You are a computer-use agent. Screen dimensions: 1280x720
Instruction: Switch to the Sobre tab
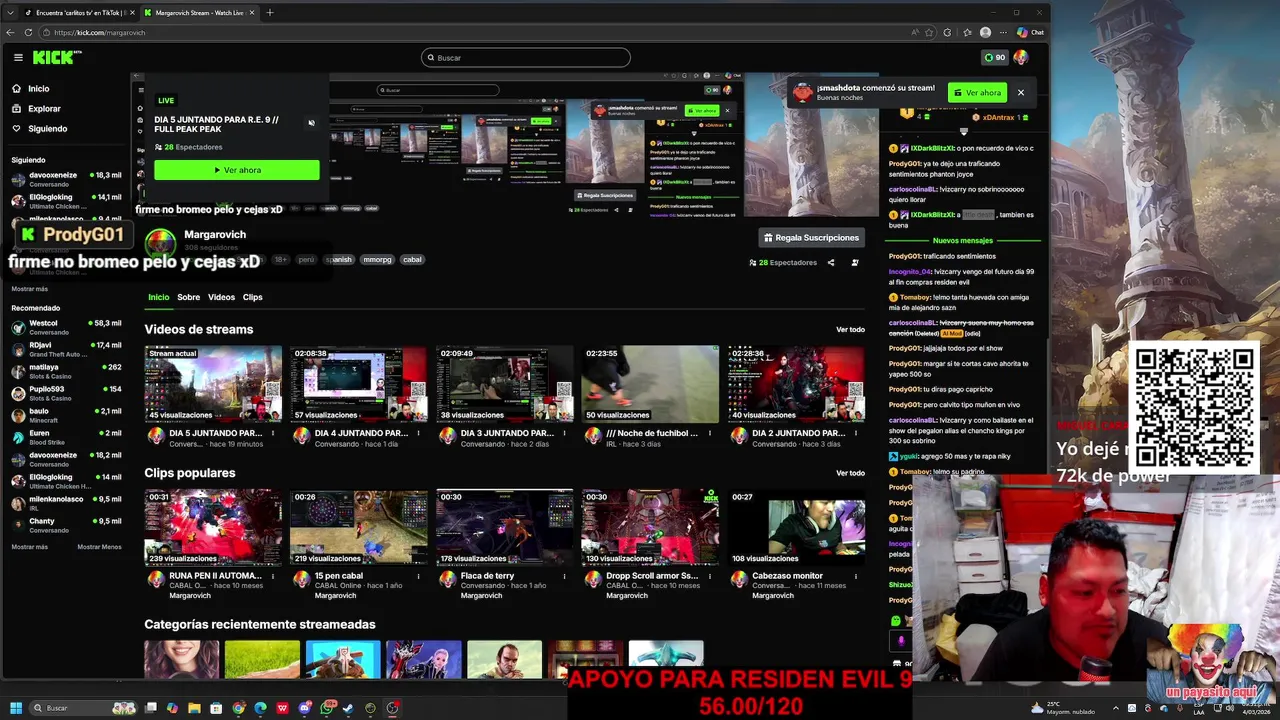coord(189,297)
